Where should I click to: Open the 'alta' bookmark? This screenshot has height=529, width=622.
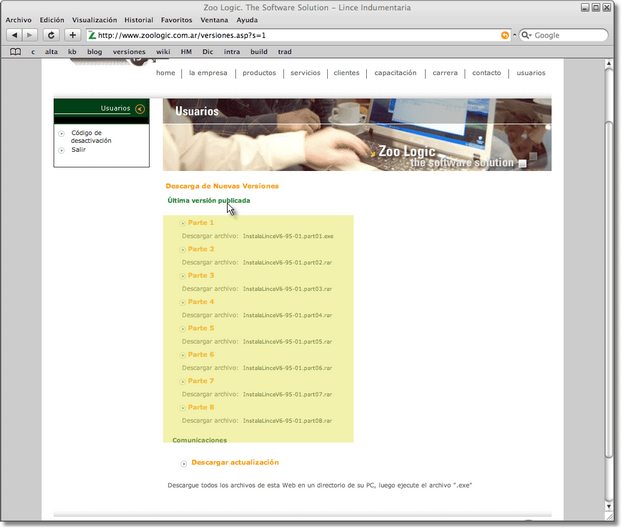tap(51, 52)
